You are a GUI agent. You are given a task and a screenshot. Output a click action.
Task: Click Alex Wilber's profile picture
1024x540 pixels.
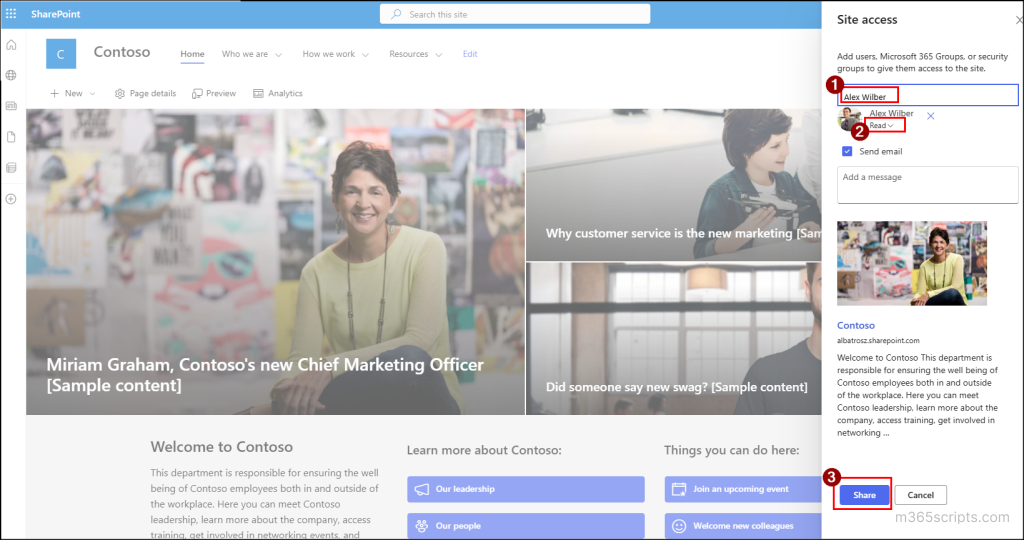click(x=850, y=119)
